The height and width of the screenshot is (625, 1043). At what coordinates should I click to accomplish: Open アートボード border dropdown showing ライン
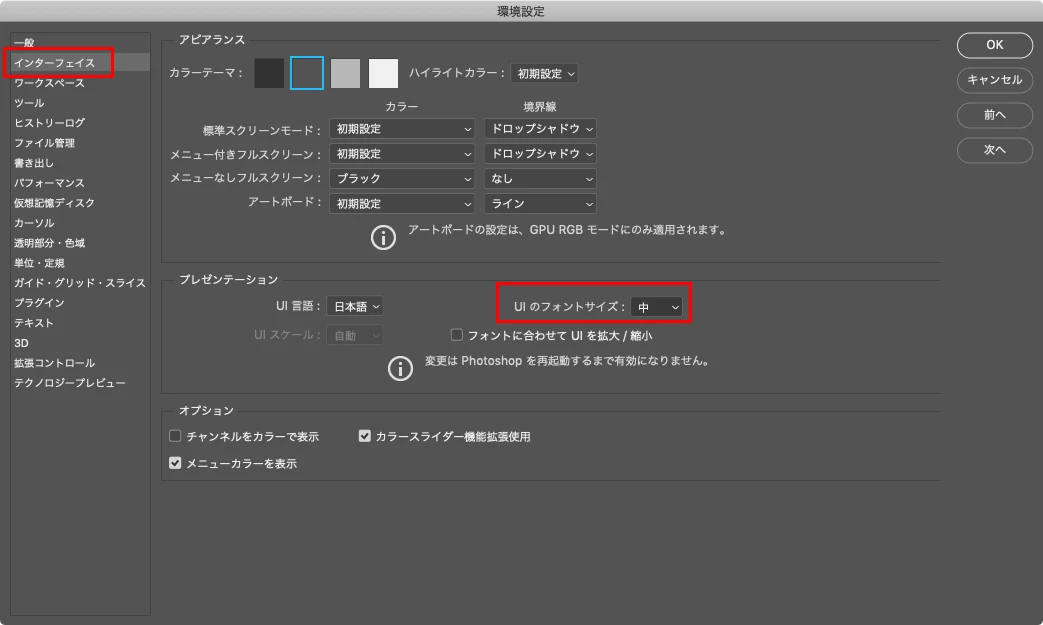tap(540, 203)
